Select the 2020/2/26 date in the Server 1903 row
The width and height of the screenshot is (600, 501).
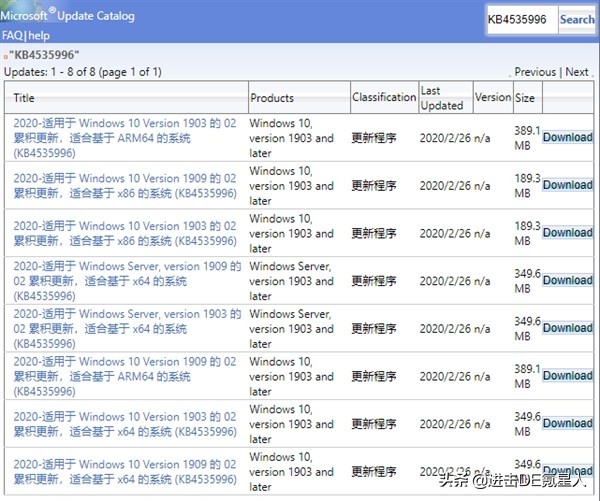pyautogui.click(x=445, y=328)
